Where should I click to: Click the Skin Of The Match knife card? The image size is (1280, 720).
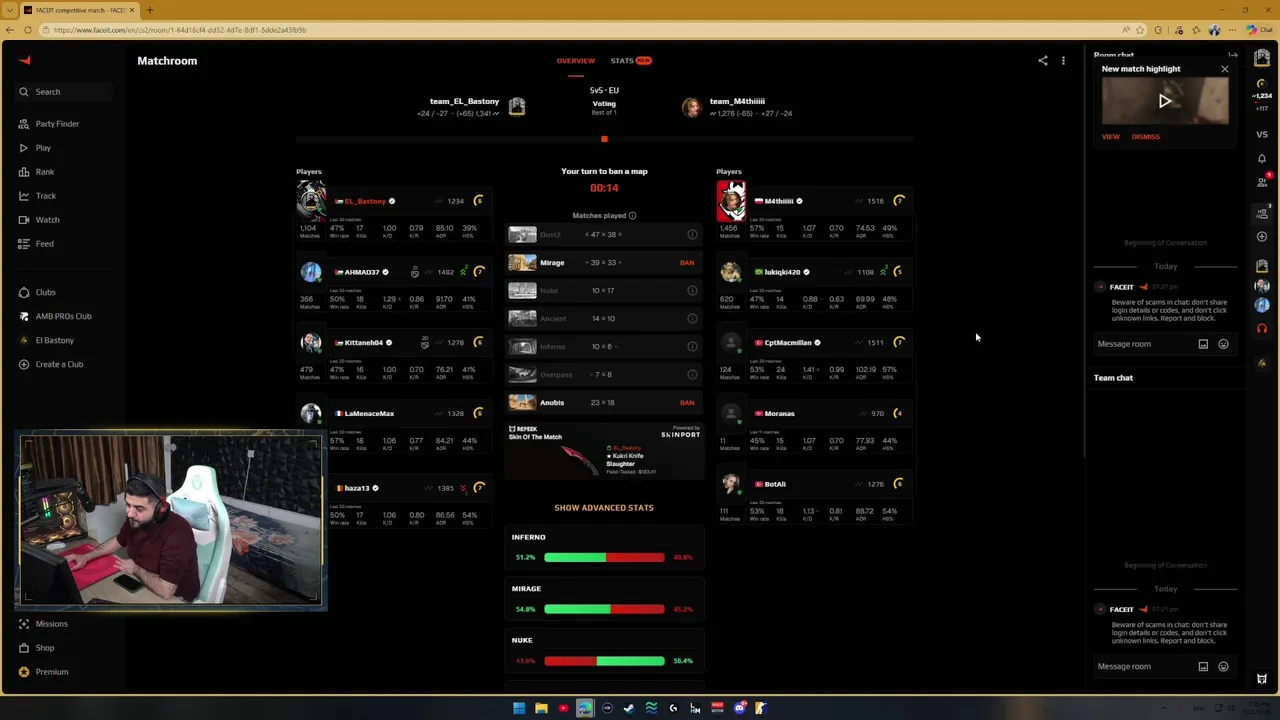[x=604, y=451]
